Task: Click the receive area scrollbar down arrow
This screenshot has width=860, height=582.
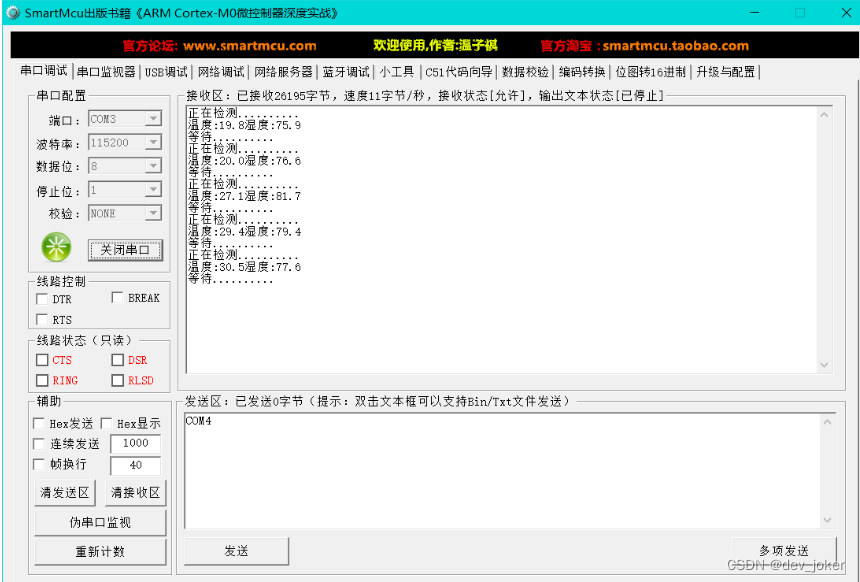Action: point(824,365)
